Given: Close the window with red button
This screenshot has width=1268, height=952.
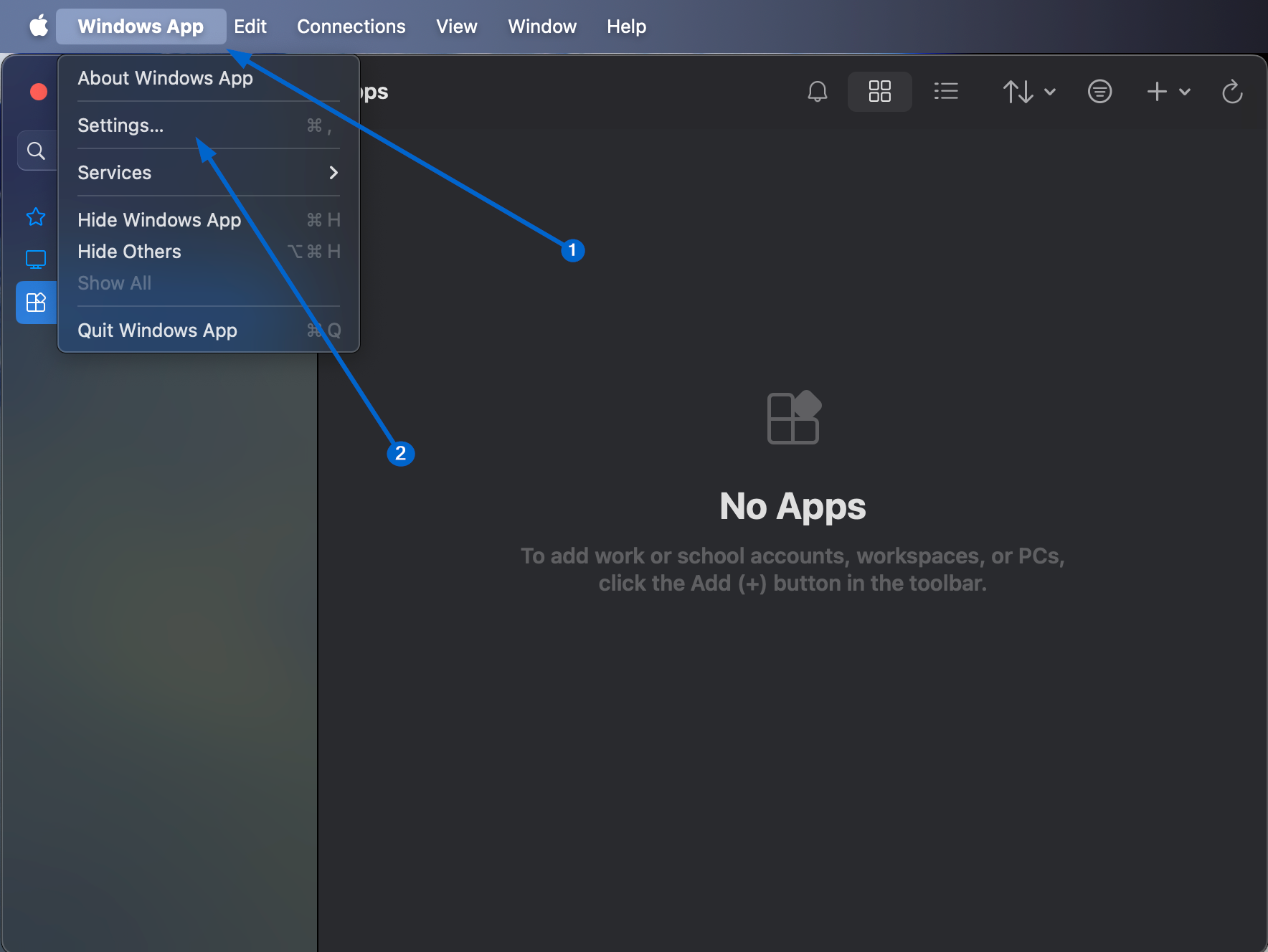Looking at the screenshot, I should pos(39,92).
